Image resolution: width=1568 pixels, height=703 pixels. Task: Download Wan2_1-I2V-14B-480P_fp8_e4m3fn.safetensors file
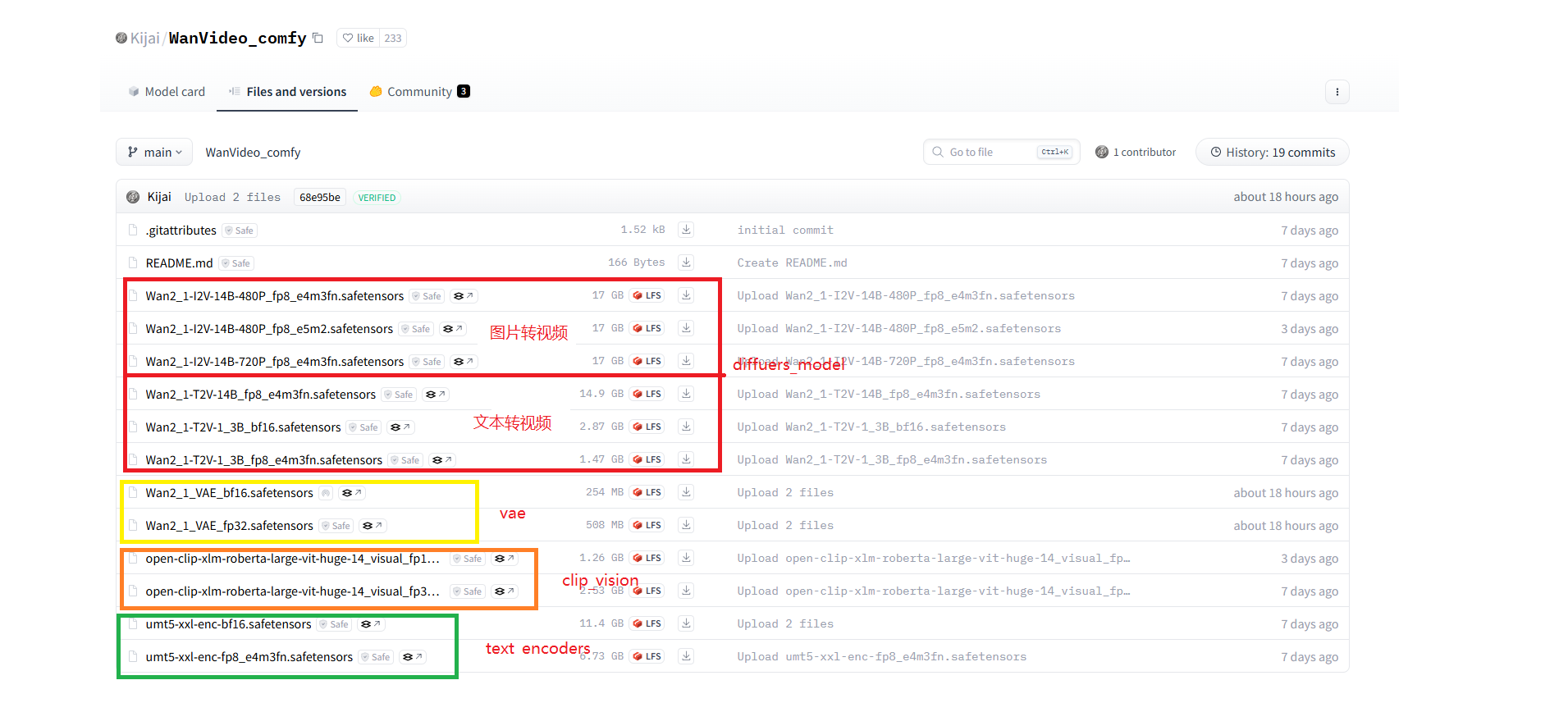[x=686, y=295]
